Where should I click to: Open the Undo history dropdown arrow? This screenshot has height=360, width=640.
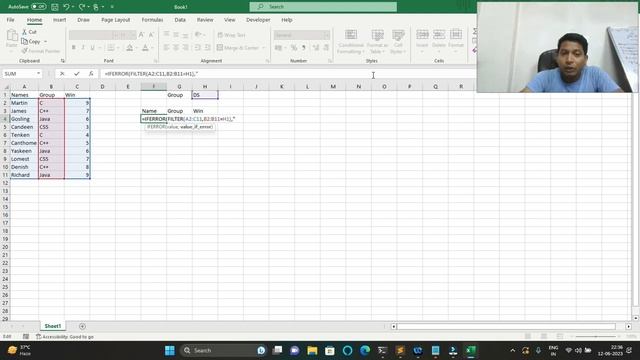(x=73, y=7)
